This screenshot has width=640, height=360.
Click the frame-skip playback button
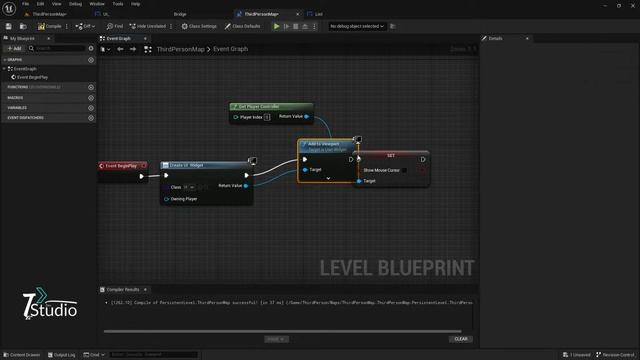pyautogui.click(x=287, y=26)
